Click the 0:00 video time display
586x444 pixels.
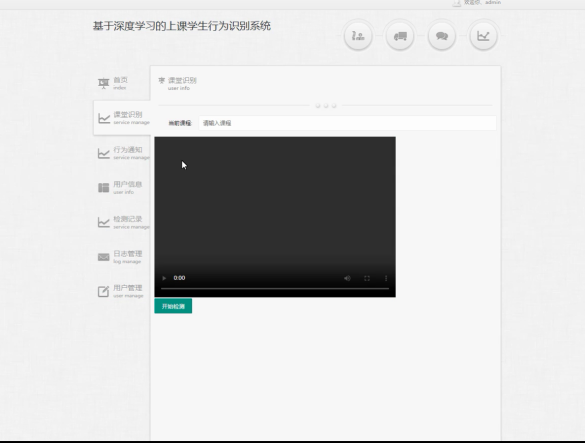(x=179, y=278)
